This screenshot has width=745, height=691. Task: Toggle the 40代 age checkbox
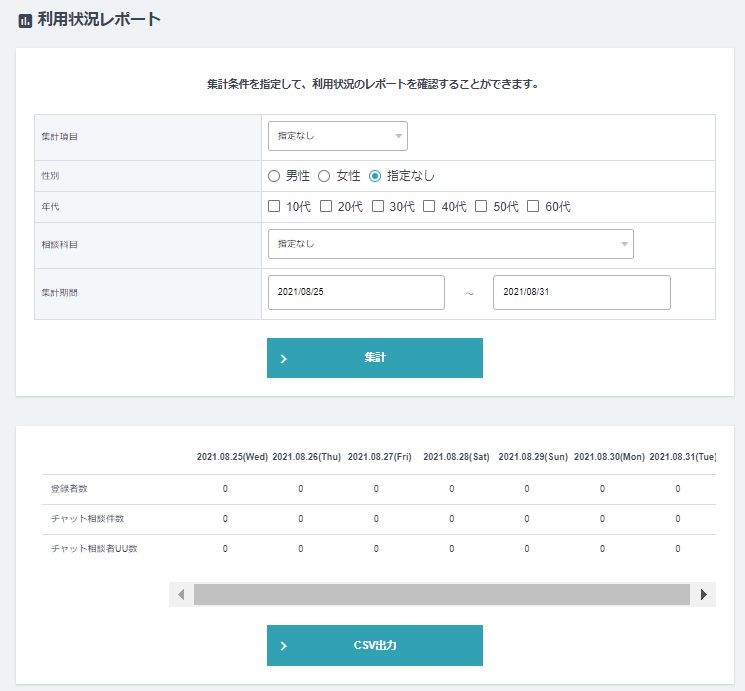(430, 207)
